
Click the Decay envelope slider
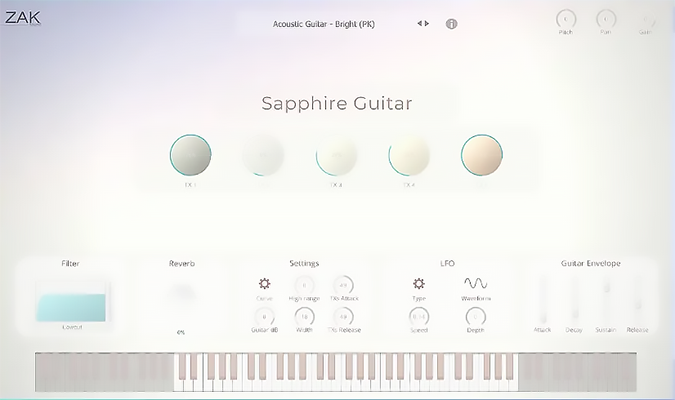[574, 300]
